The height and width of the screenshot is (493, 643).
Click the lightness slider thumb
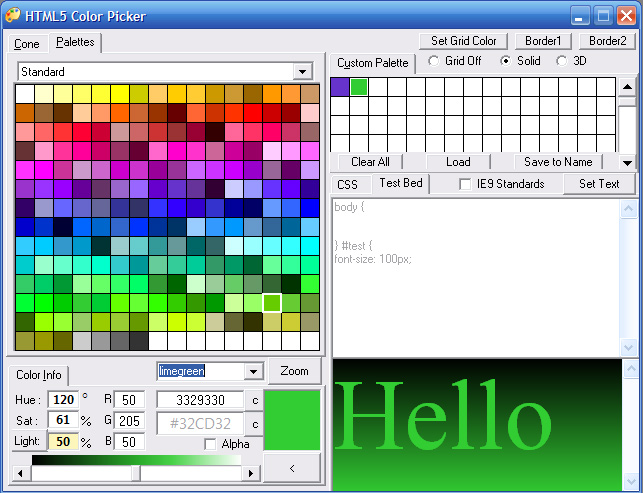point(136,473)
